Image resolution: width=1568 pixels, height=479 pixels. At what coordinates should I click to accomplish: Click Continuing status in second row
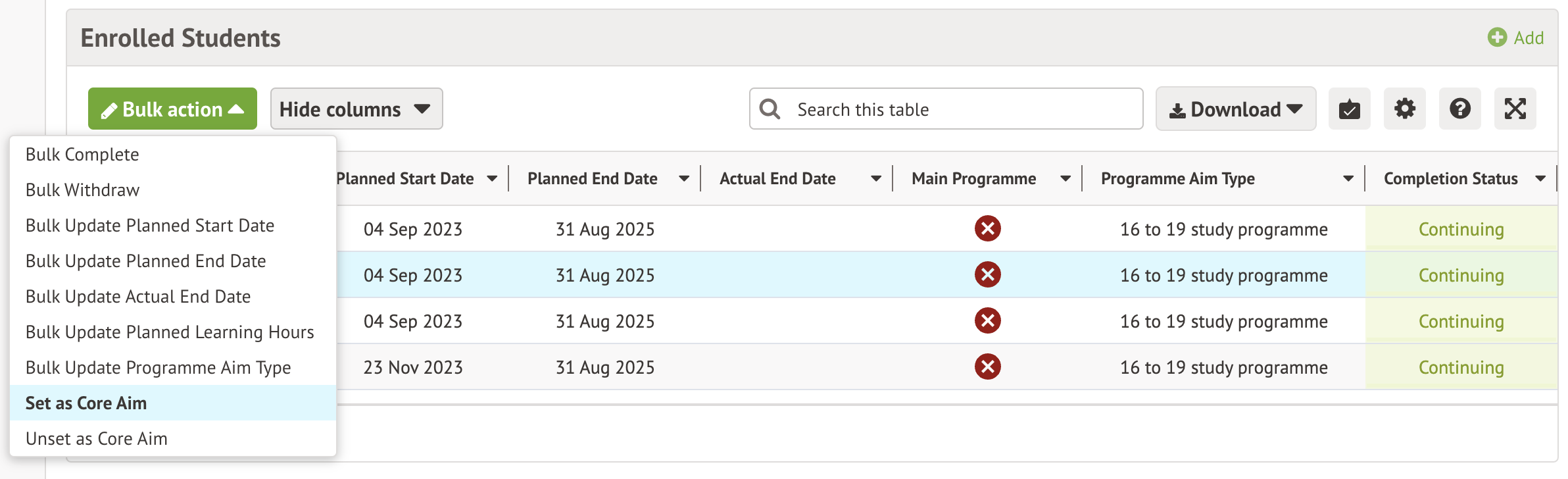click(1461, 276)
